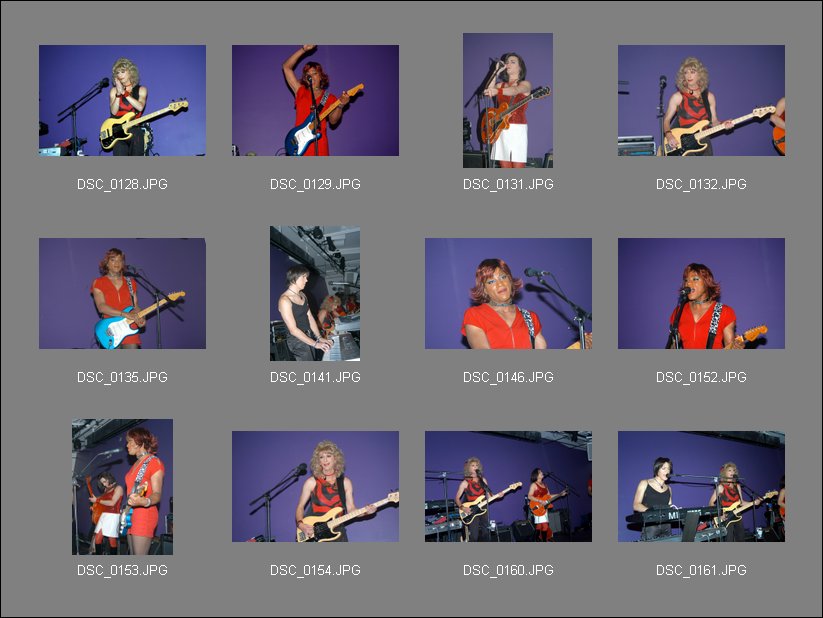Click the file name text DSC_0128.JPG

(x=122, y=184)
